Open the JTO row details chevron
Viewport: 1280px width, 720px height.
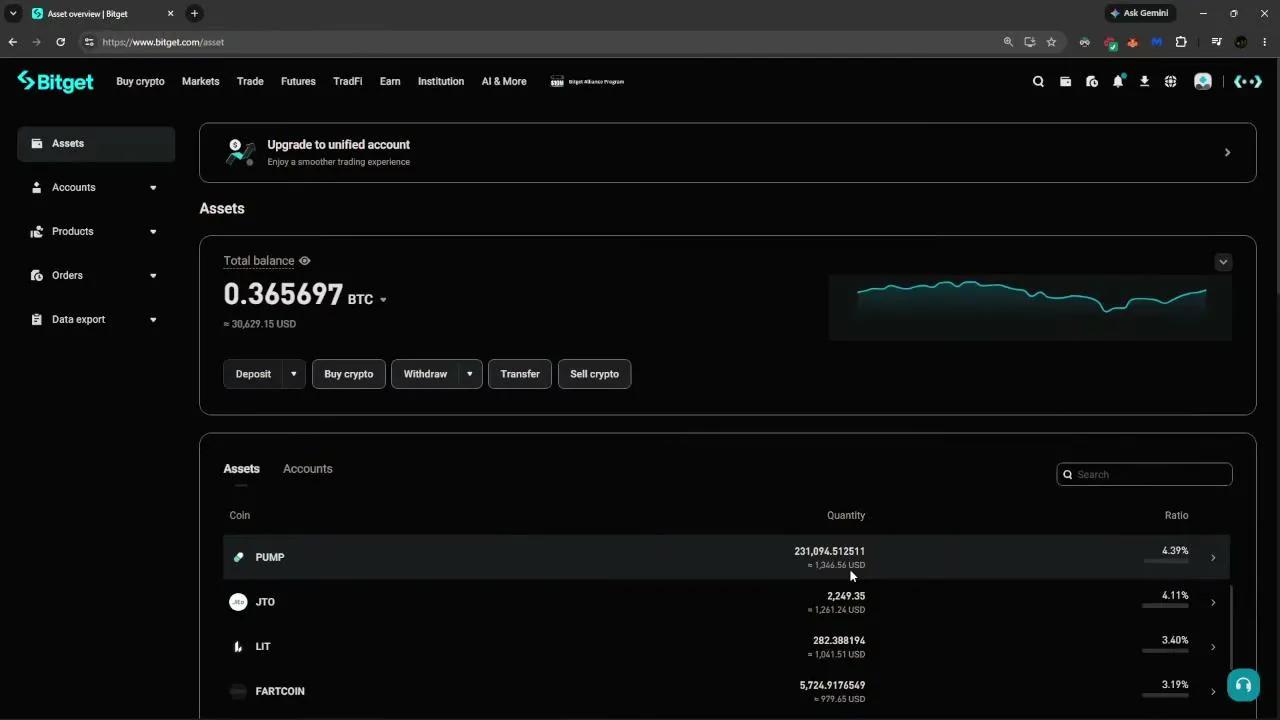point(1213,603)
